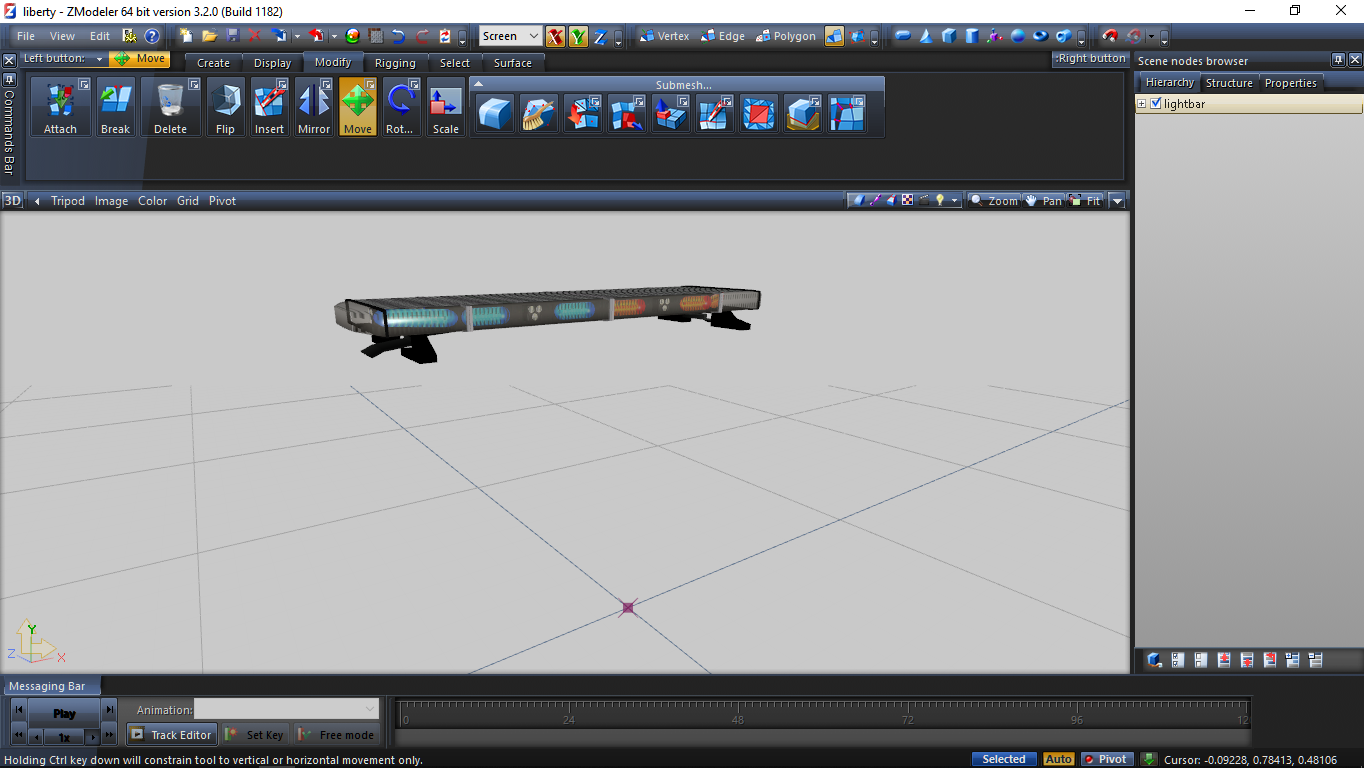Toggle the X axis constraint
Viewport: 1364px width, 768px height.
pyautogui.click(x=555, y=37)
